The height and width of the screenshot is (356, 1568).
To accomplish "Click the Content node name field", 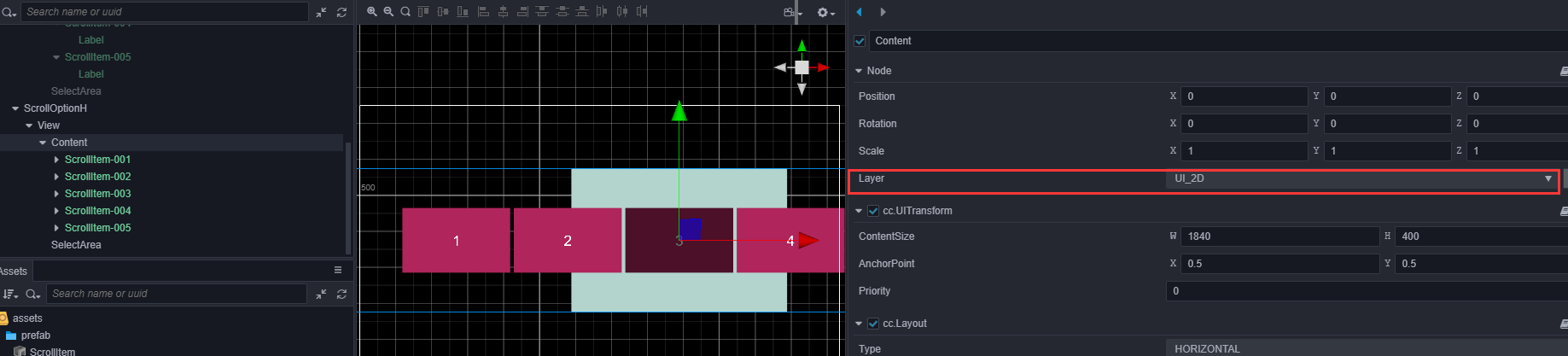I will coord(1219,41).
